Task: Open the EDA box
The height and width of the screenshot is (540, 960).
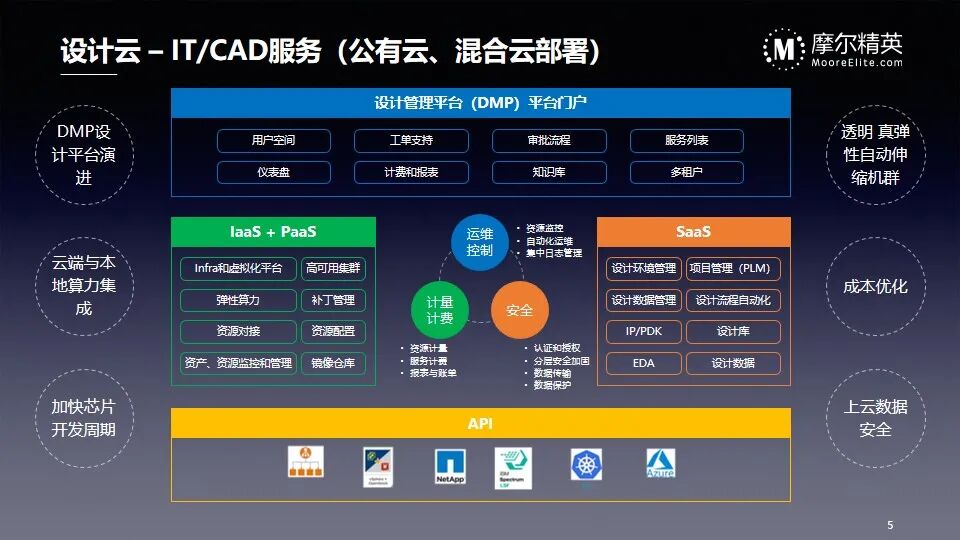Action: pyautogui.click(x=643, y=364)
